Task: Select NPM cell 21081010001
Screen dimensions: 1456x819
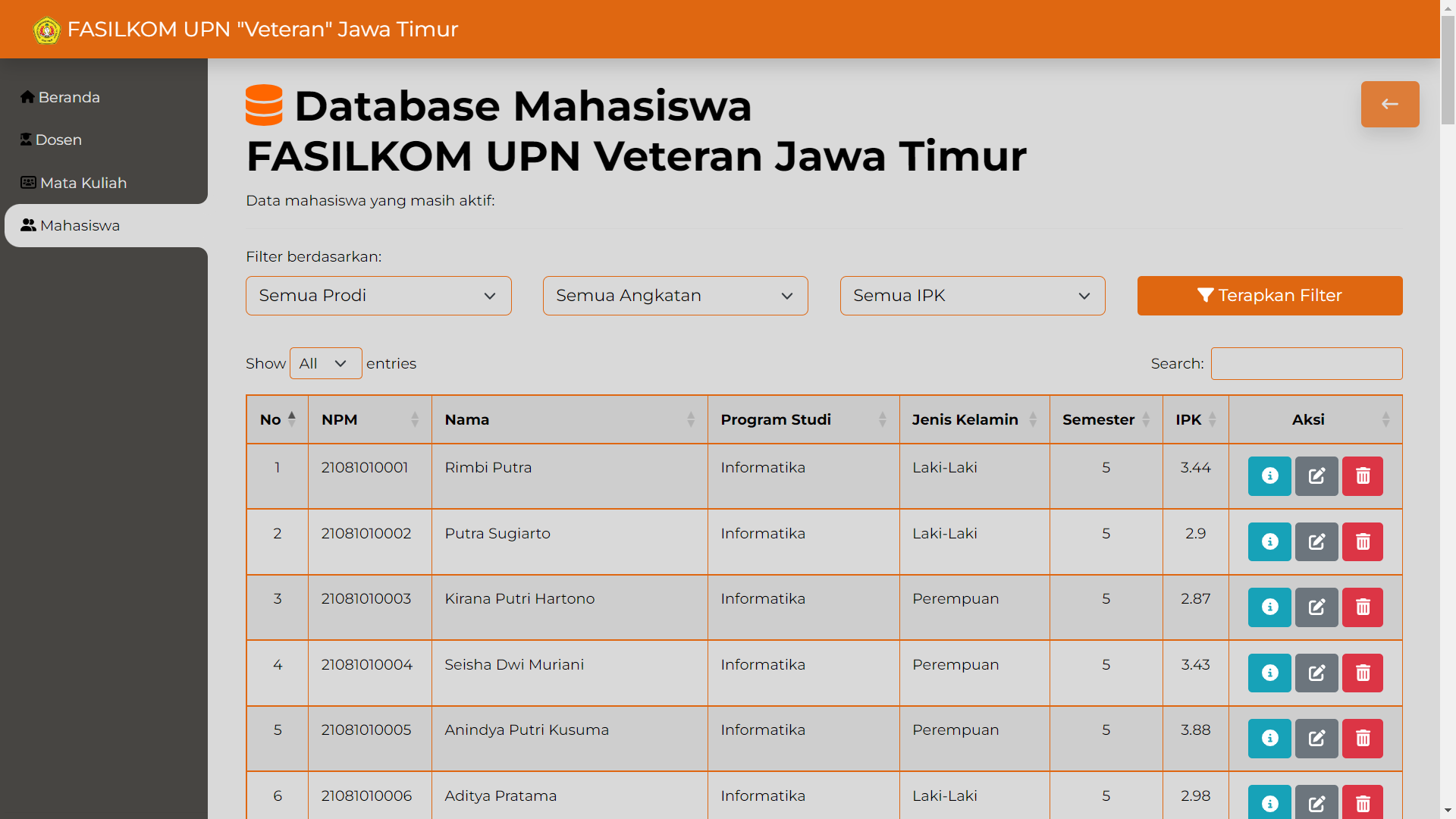Action: [365, 468]
